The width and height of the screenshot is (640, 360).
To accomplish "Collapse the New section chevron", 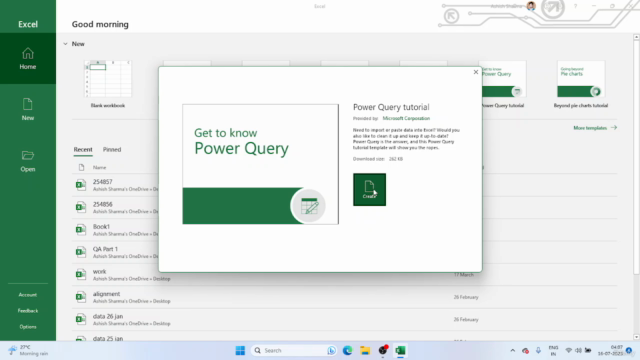I will coord(65,44).
